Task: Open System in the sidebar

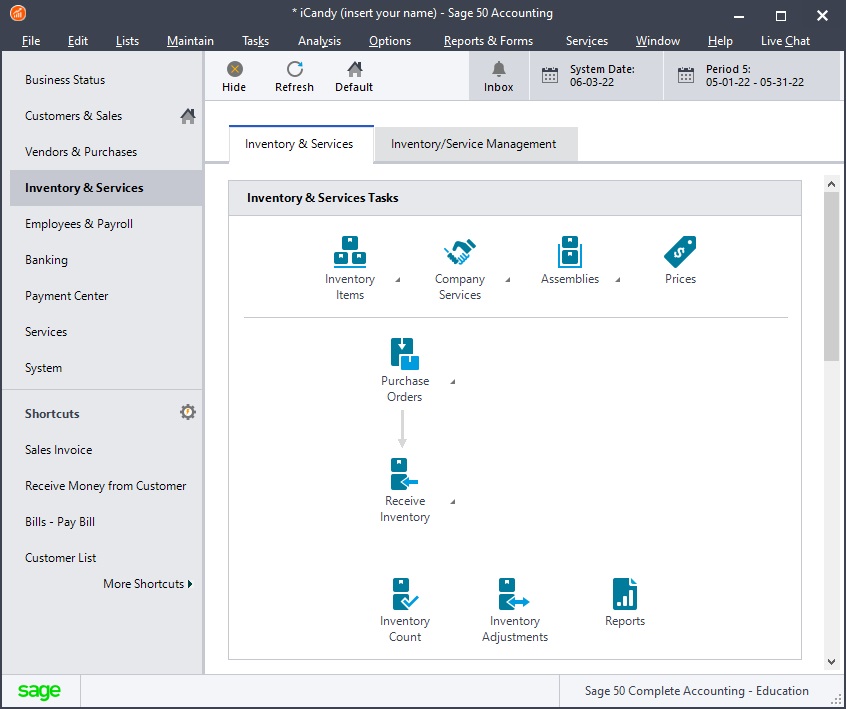Action: click(x=43, y=368)
